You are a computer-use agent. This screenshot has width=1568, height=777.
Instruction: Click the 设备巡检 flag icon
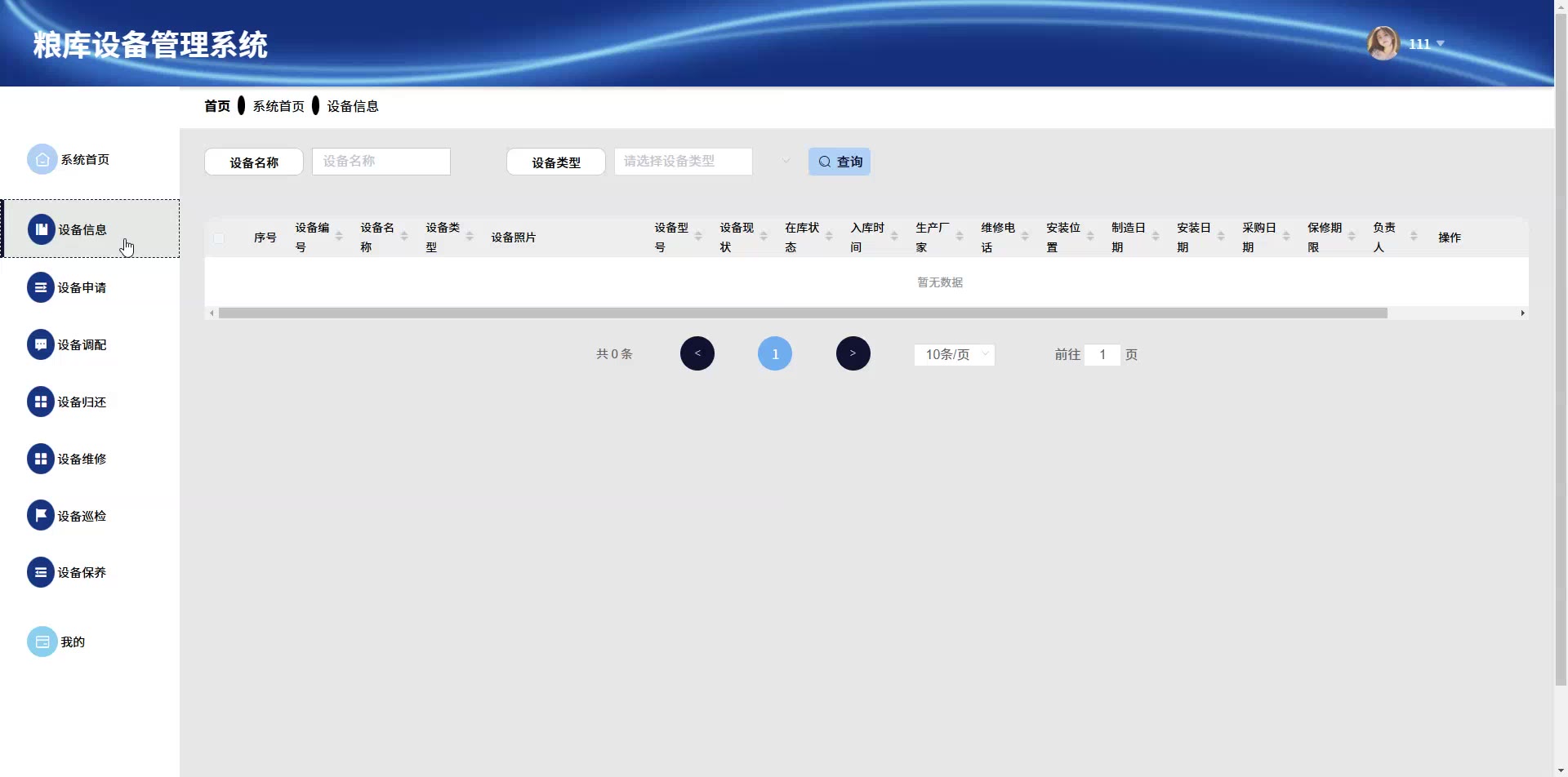[41, 516]
